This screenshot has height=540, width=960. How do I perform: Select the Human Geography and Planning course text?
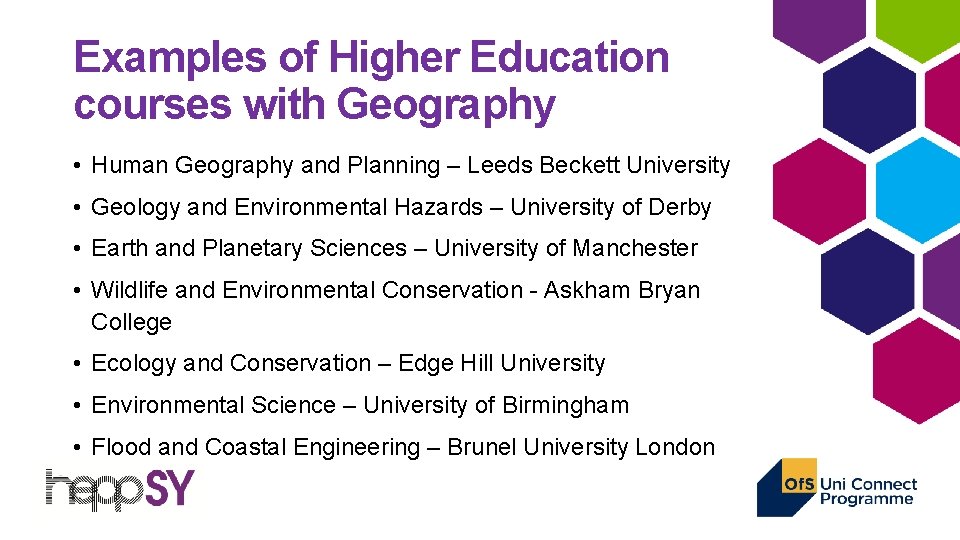coord(265,166)
